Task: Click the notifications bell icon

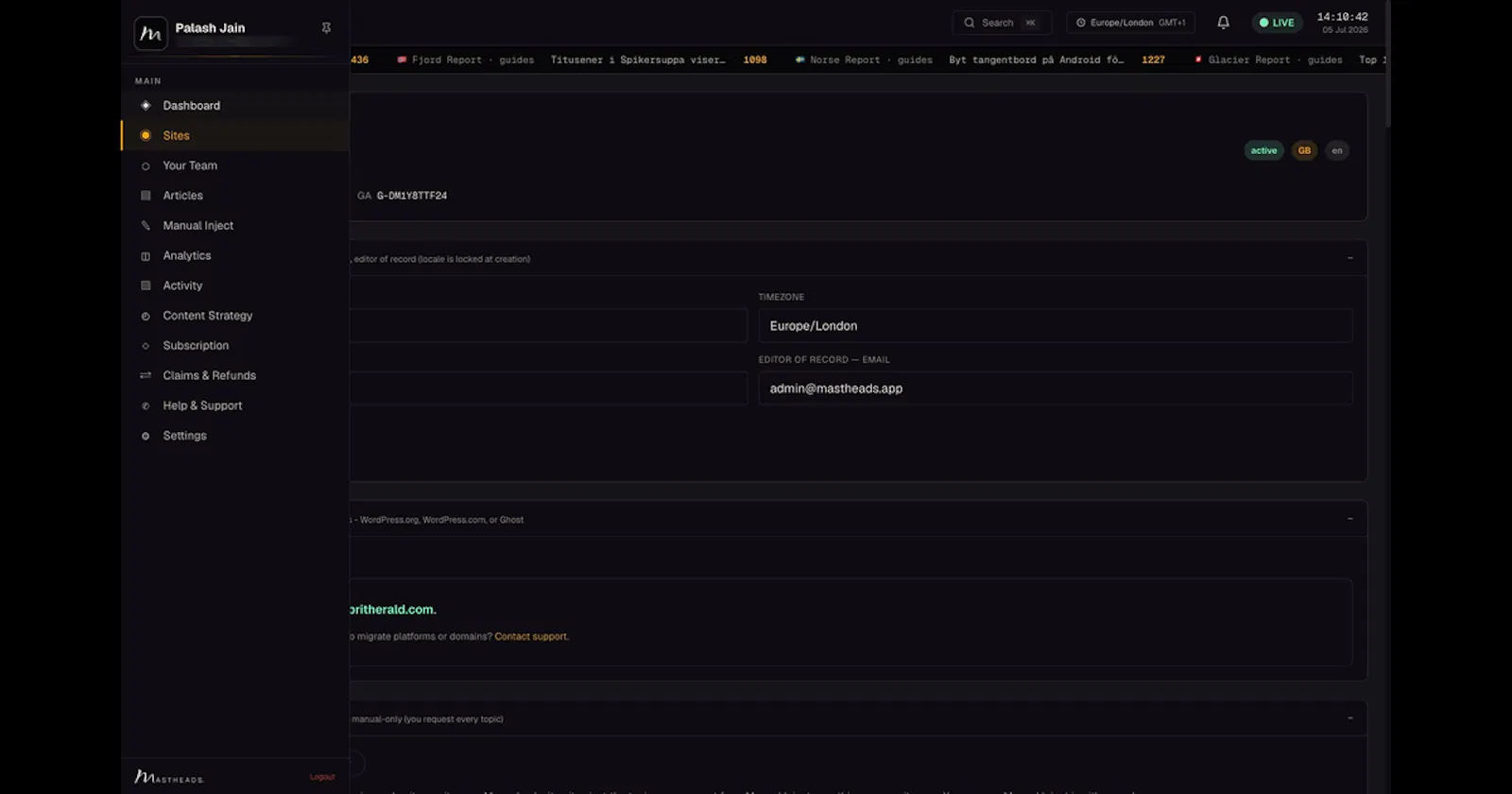Action: click(x=1223, y=23)
